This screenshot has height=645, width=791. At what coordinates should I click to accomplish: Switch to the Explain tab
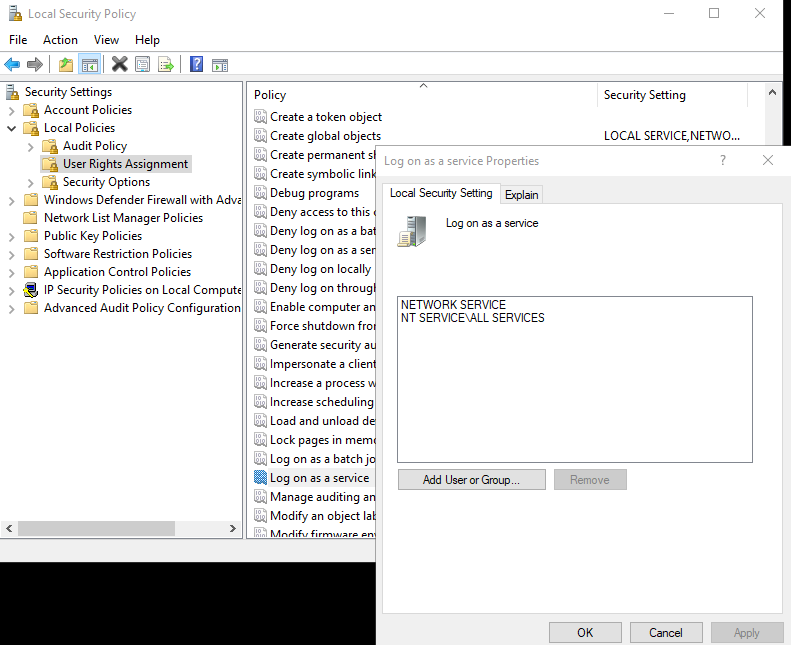pos(521,195)
